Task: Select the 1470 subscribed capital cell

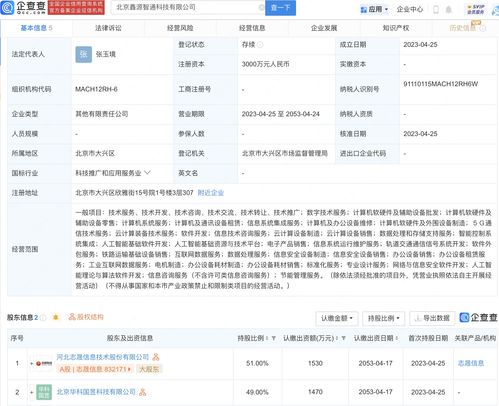Action: point(315,392)
